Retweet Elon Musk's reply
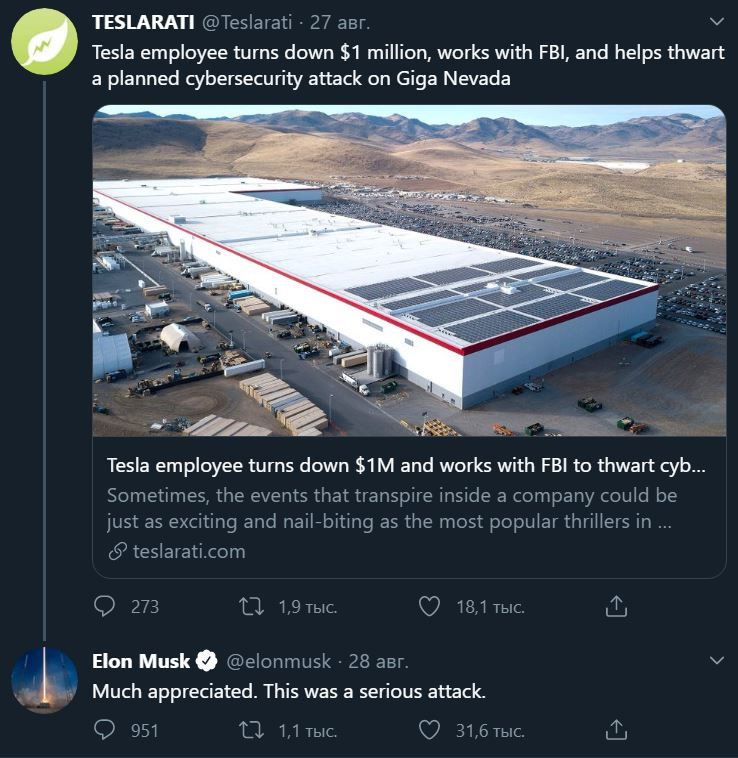Viewport: 738px width, 758px height. pyautogui.click(x=253, y=730)
